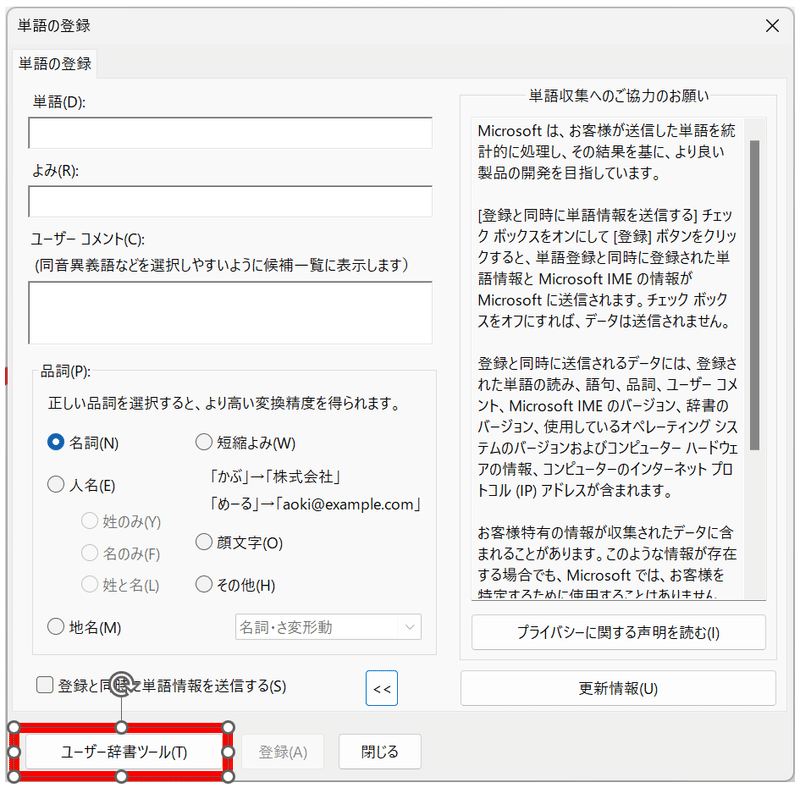The width and height of the screenshot is (800, 787).
Task: Click the hint 正しい品詞を選択すると、より高い変換精度を得られます。
Action: (x=224, y=403)
